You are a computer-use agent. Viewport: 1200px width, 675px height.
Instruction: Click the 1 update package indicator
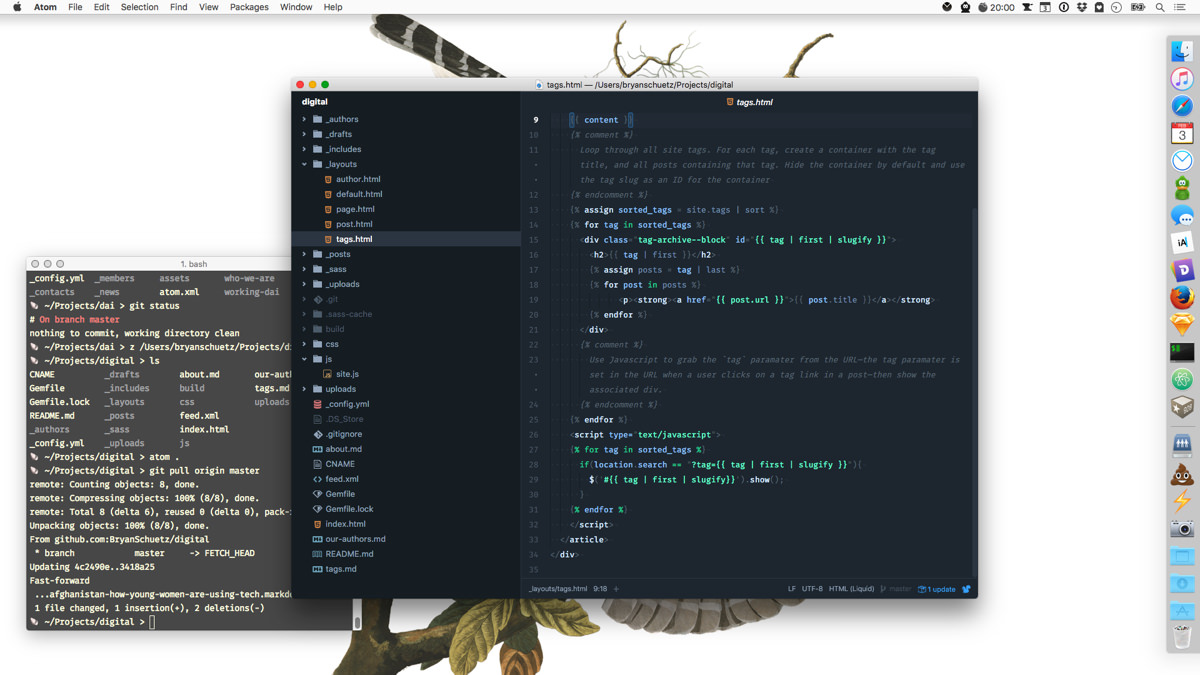point(937,589)
